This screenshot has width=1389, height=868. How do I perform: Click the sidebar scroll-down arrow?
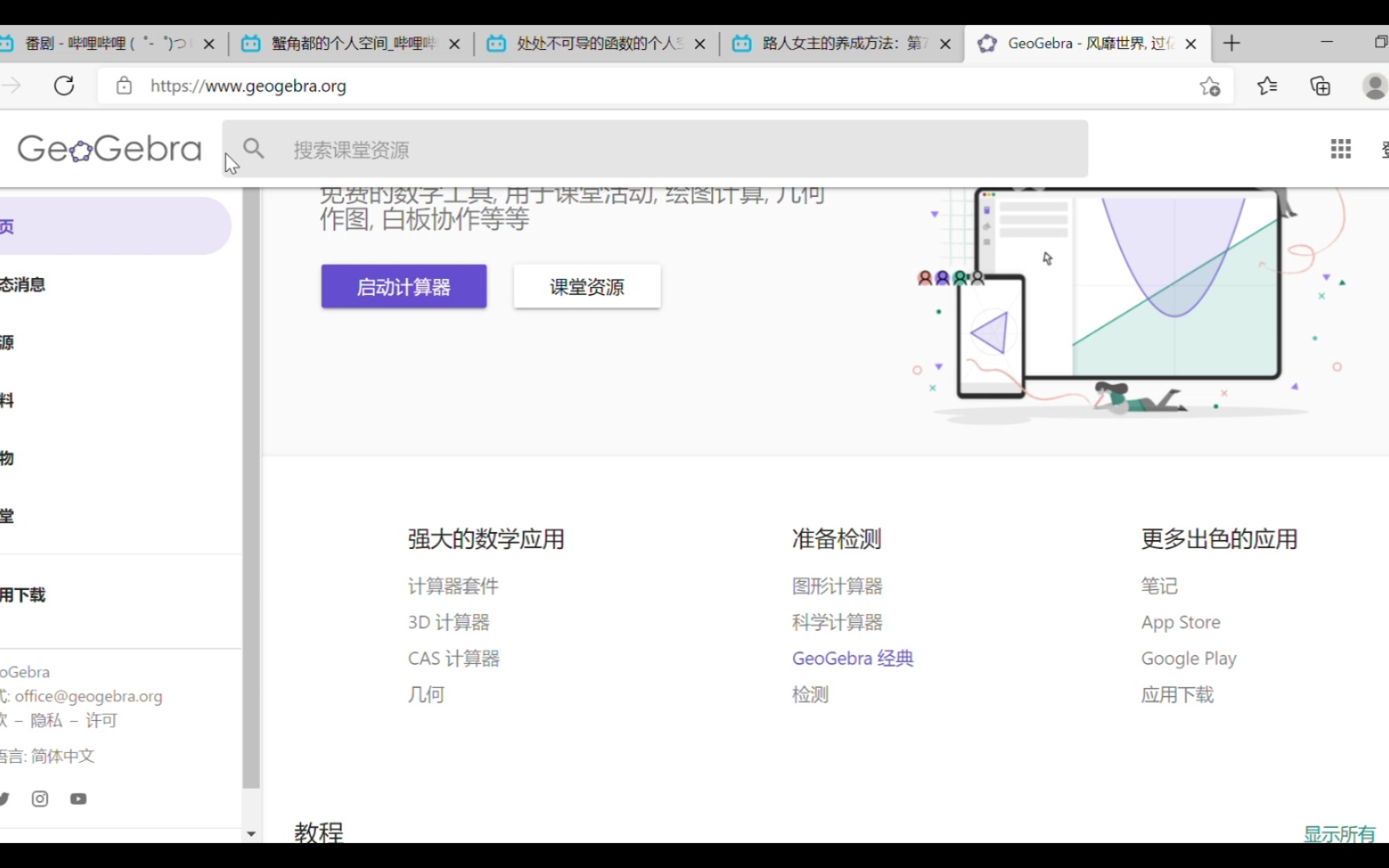point(251,833)
